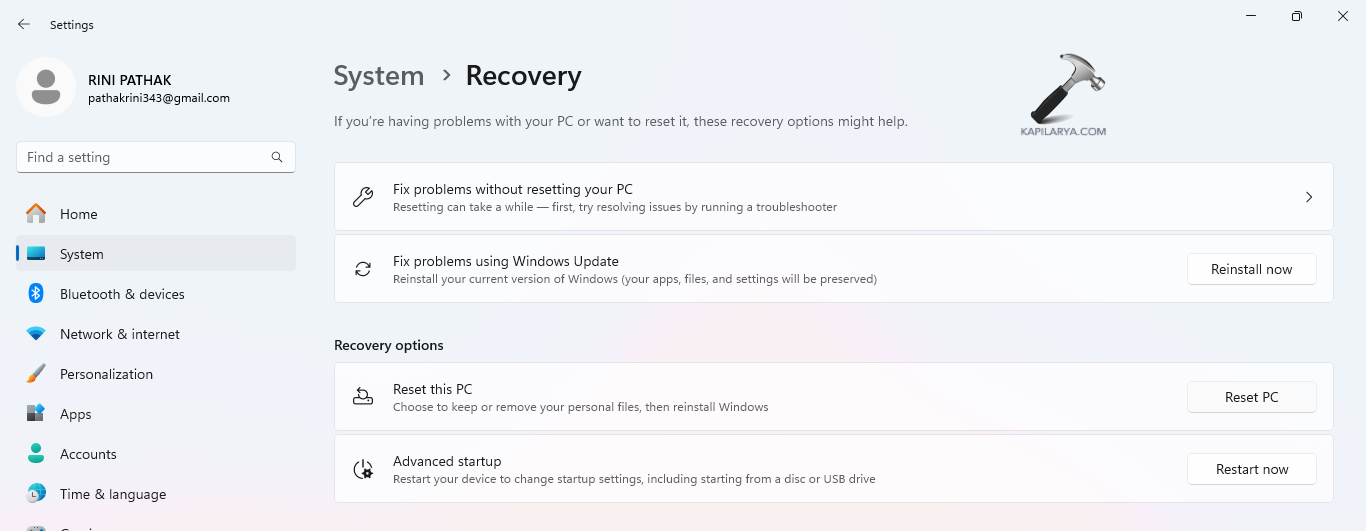
Task: Click the wrench troubleshoot icon
Action: click(363, 197)
